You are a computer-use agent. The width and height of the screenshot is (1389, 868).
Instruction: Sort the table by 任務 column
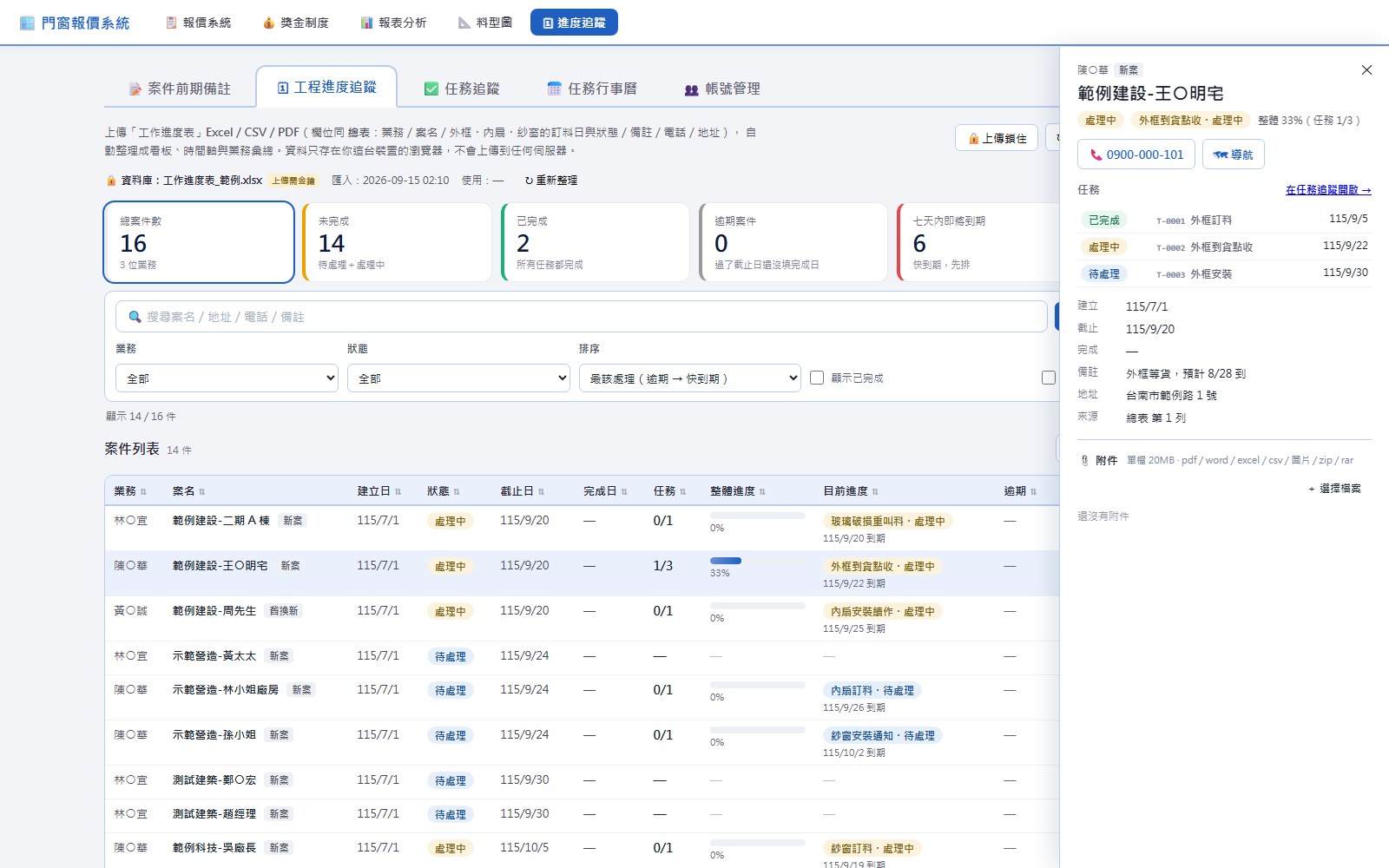click(x=669, y=491)
